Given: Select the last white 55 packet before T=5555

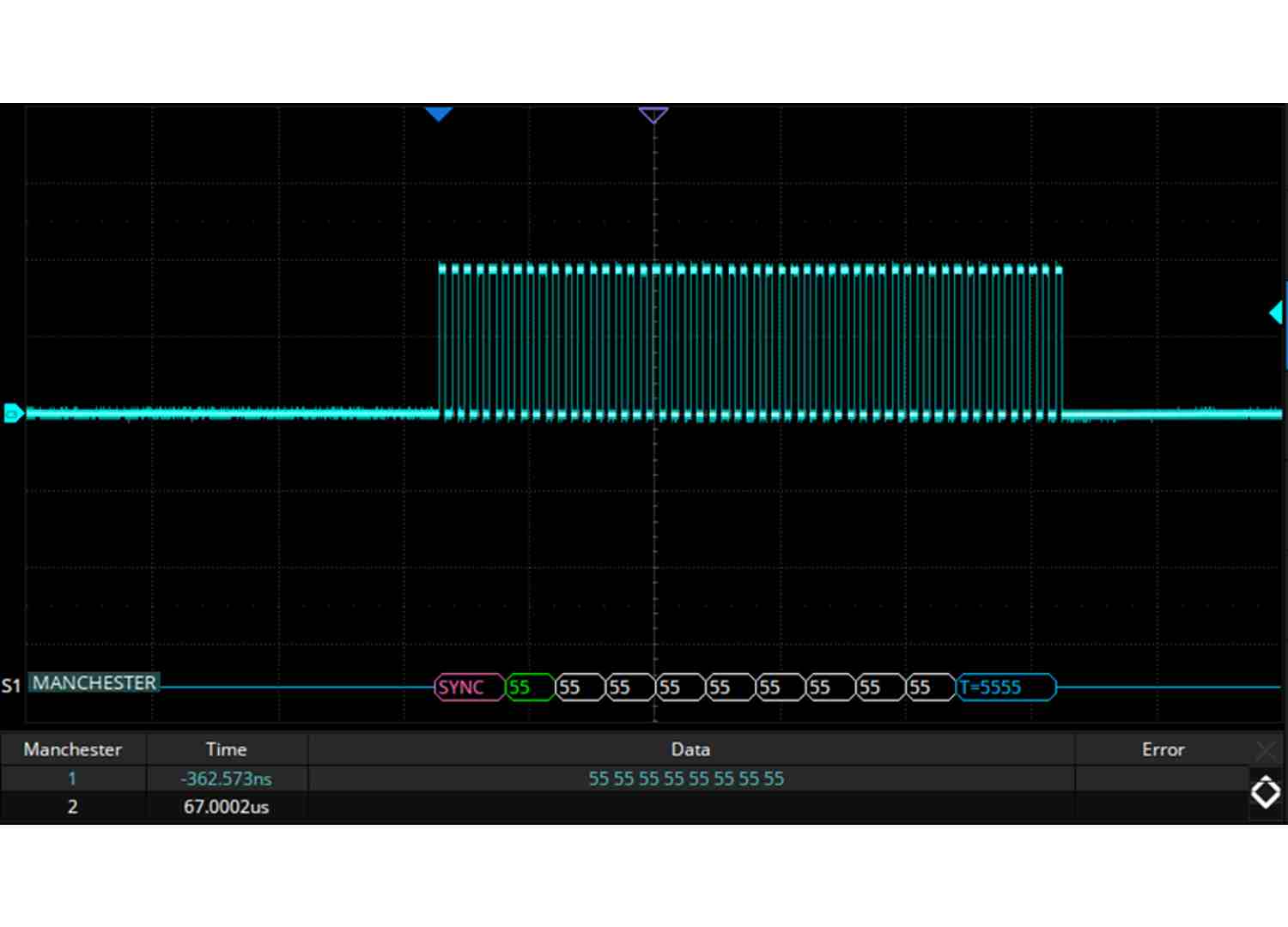Looking at the screenshot, I should coord(929,688).
